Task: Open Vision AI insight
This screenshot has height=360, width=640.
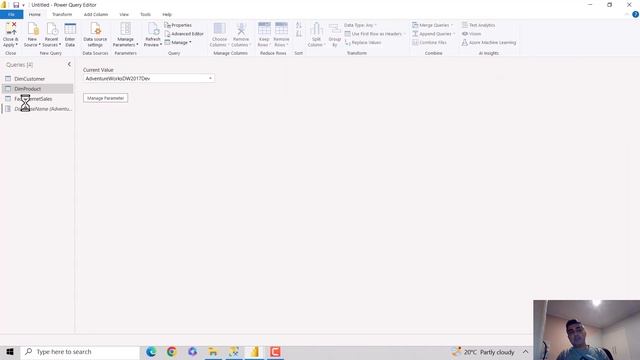Action: click(471, 34)
